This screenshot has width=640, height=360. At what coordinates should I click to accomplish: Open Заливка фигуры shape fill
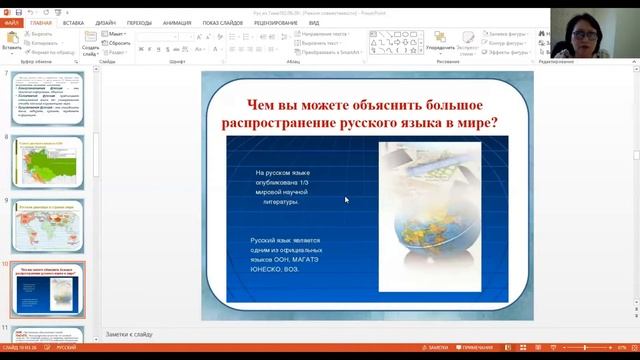pos(505,34)
